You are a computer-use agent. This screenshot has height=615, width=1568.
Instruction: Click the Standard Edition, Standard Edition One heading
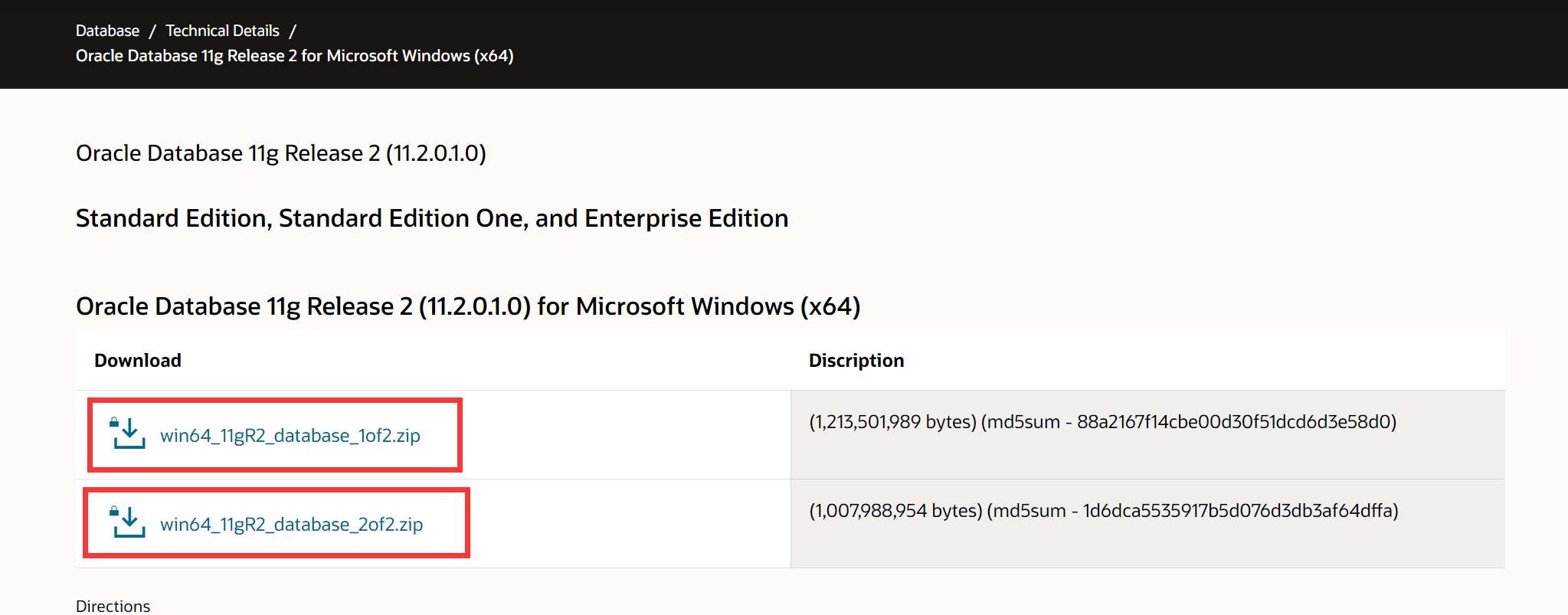click(432, 218)
